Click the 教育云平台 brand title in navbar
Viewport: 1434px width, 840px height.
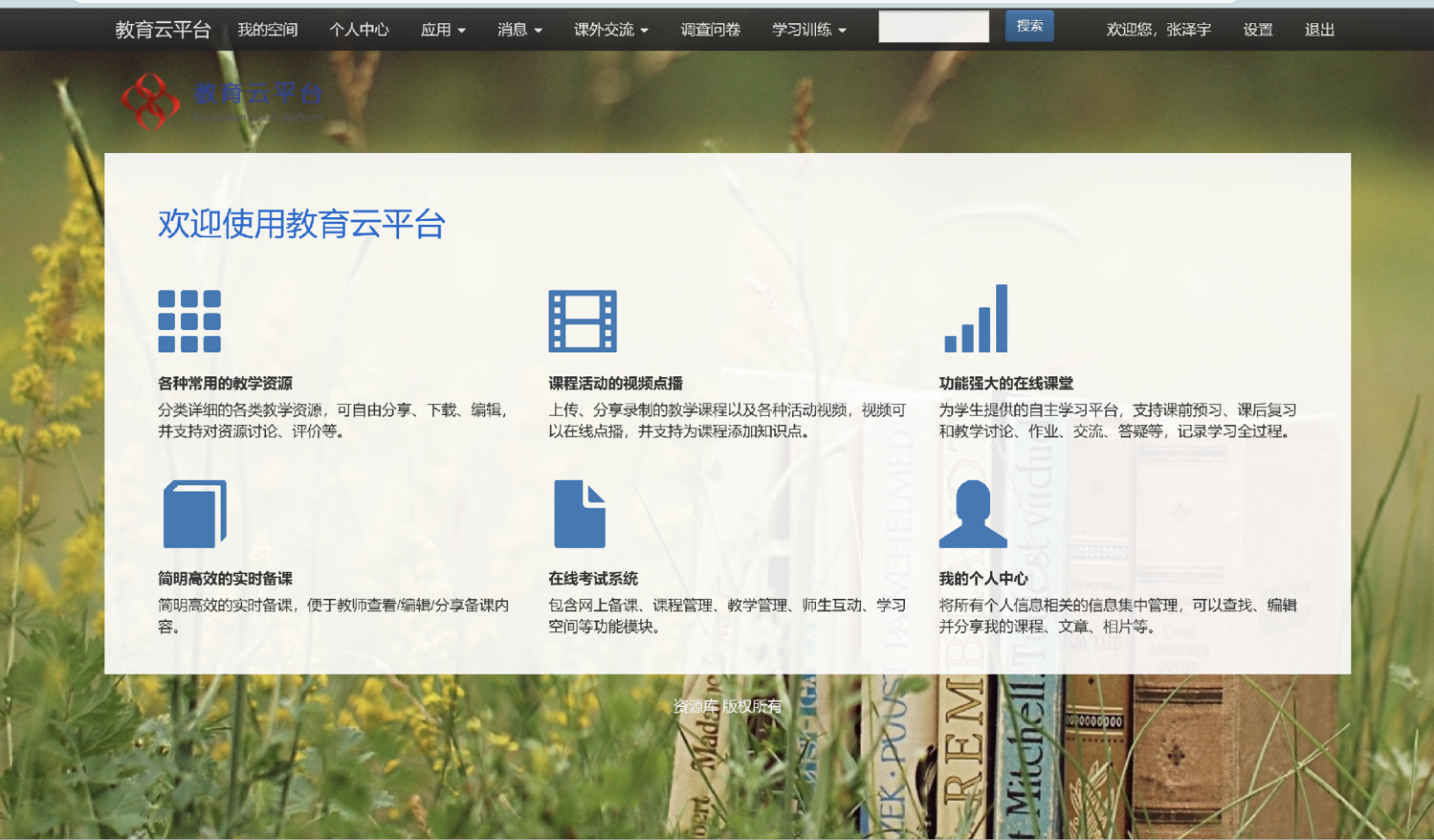163,30
